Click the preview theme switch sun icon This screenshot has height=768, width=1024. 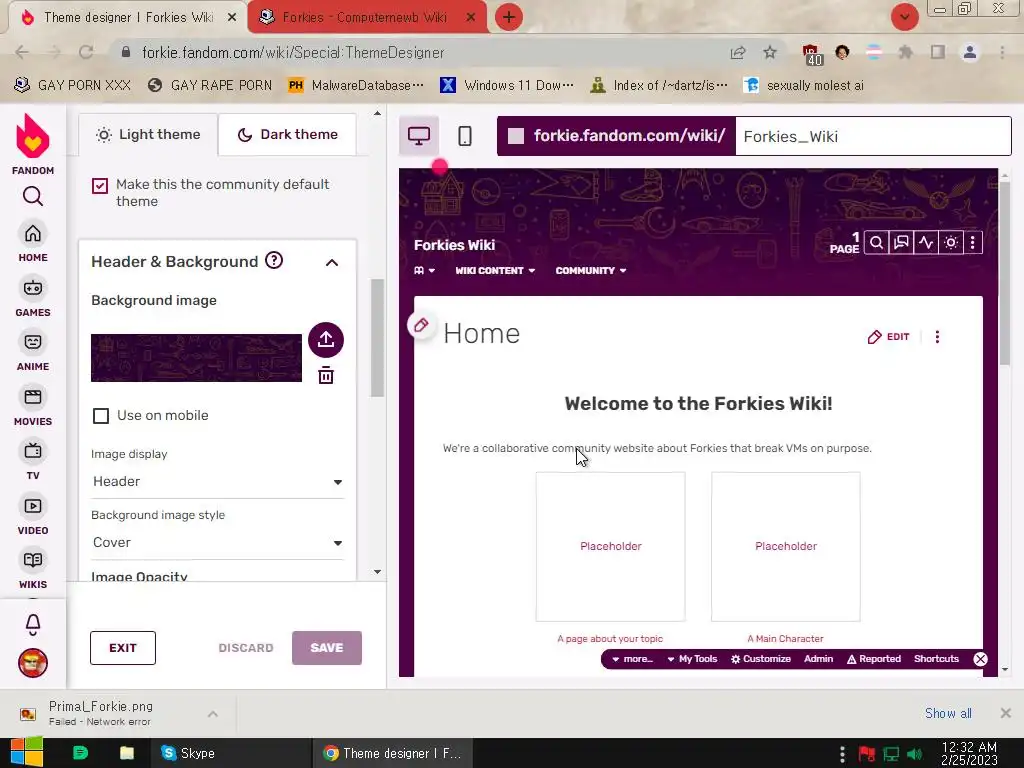pyautogui.click(x=951, y=242)
